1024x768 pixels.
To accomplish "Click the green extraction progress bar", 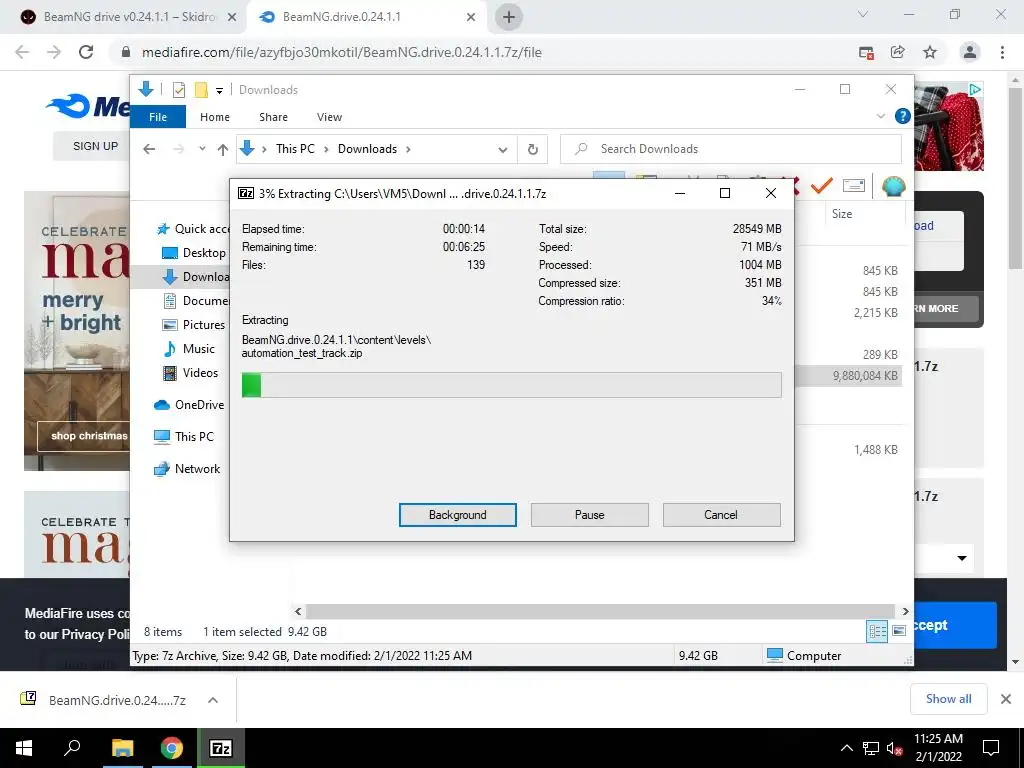I will (511, 385).
